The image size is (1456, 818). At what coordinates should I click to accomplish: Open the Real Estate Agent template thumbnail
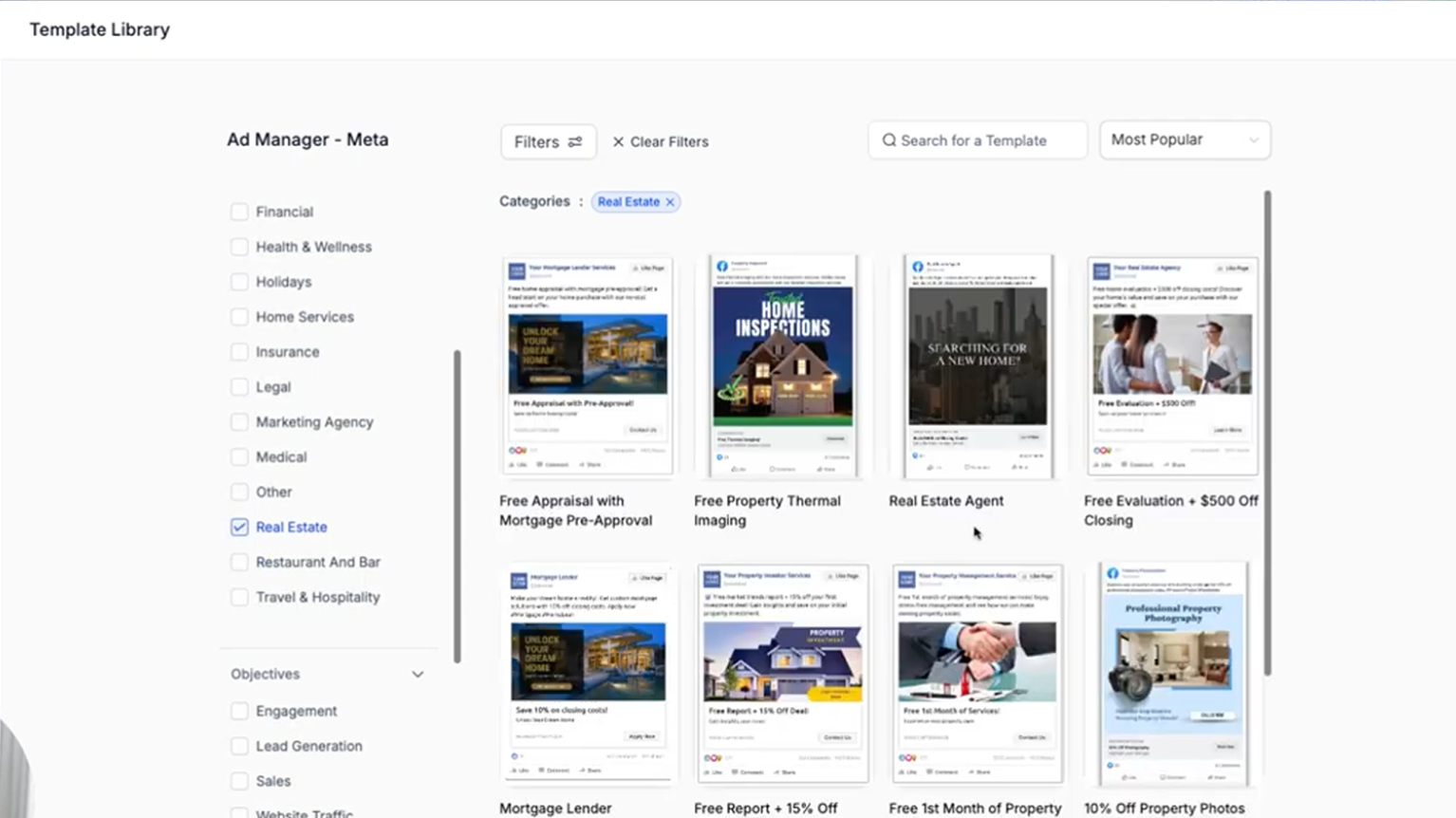[x=978, y=365]
